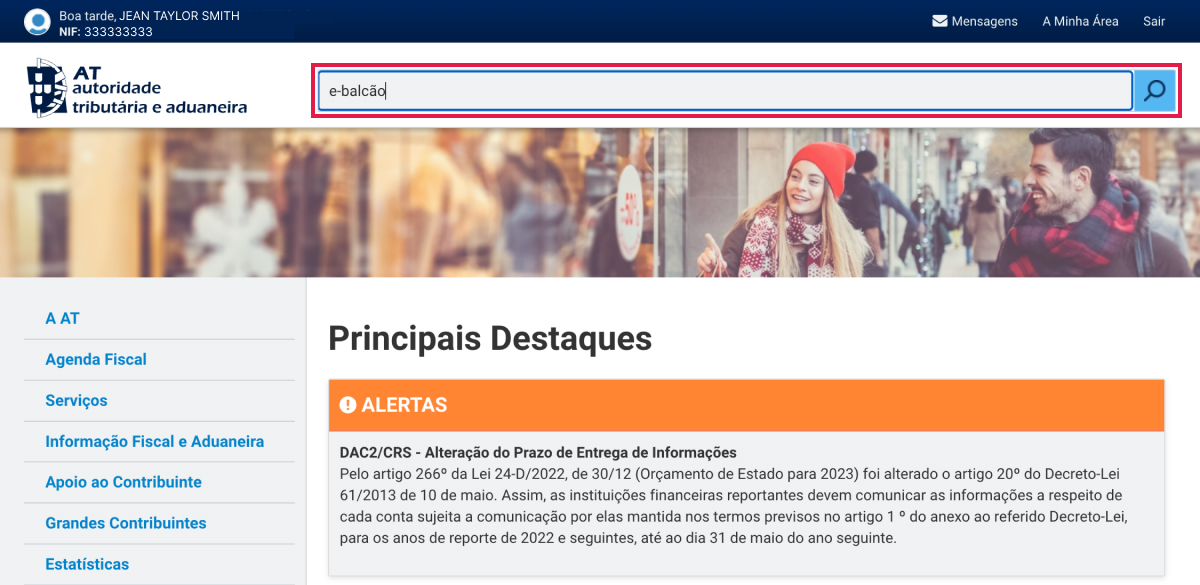This screenshot has height=585, width=1200.
Task: Open Agenda Fiscal menu item
Action: coord(96,359)
